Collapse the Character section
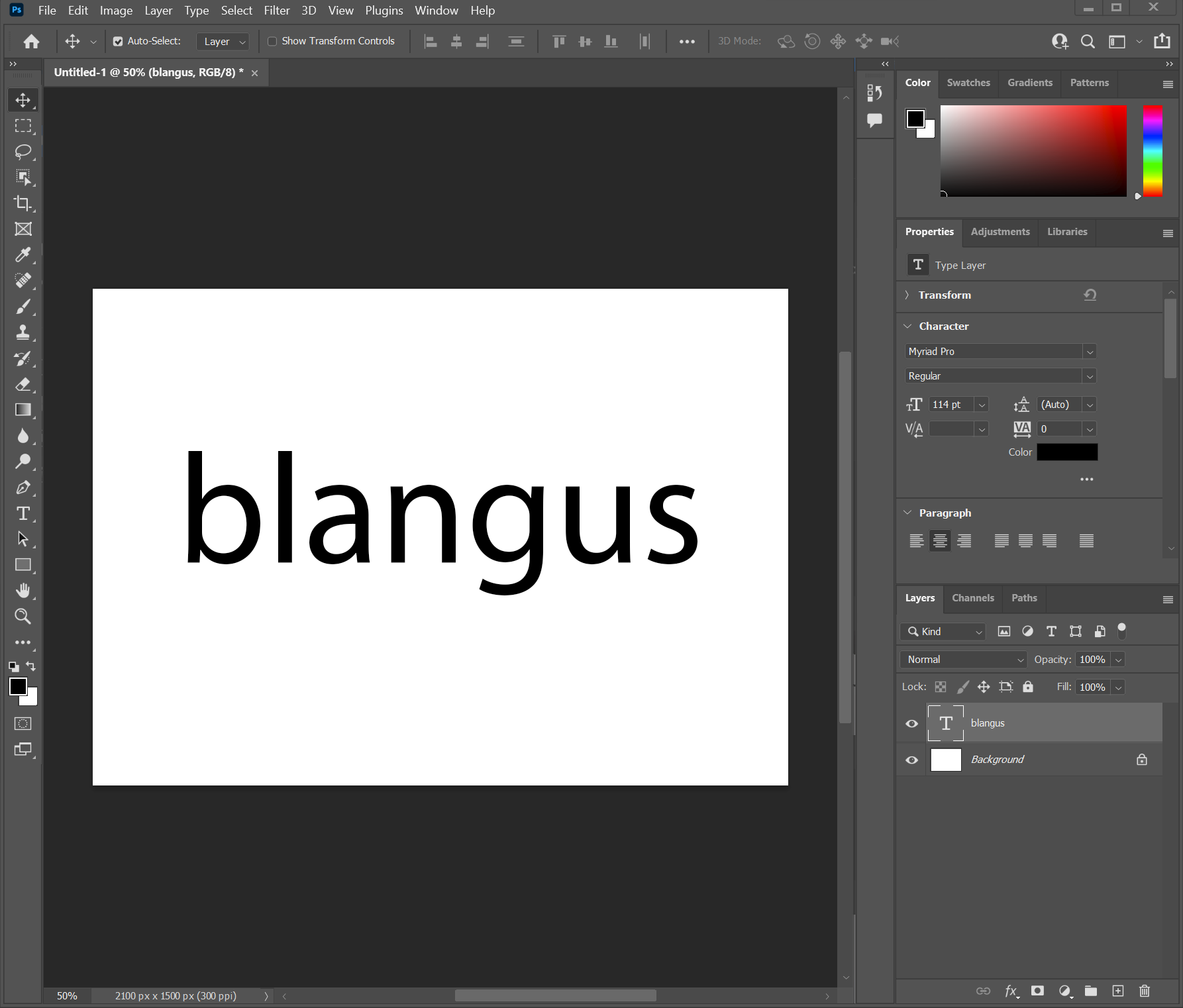 907,326
